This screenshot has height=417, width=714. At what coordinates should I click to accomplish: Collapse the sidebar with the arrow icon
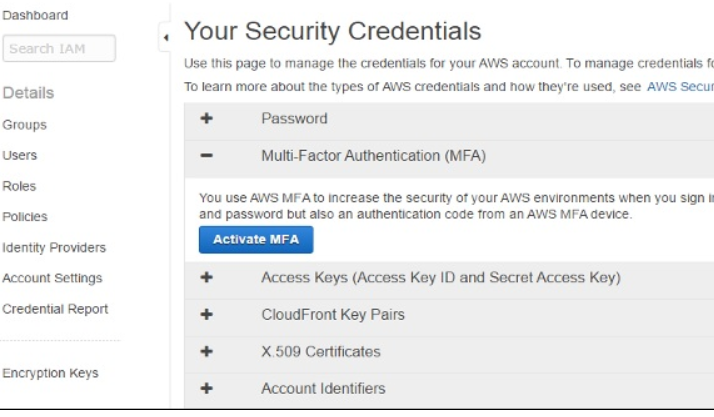point(165,38)
